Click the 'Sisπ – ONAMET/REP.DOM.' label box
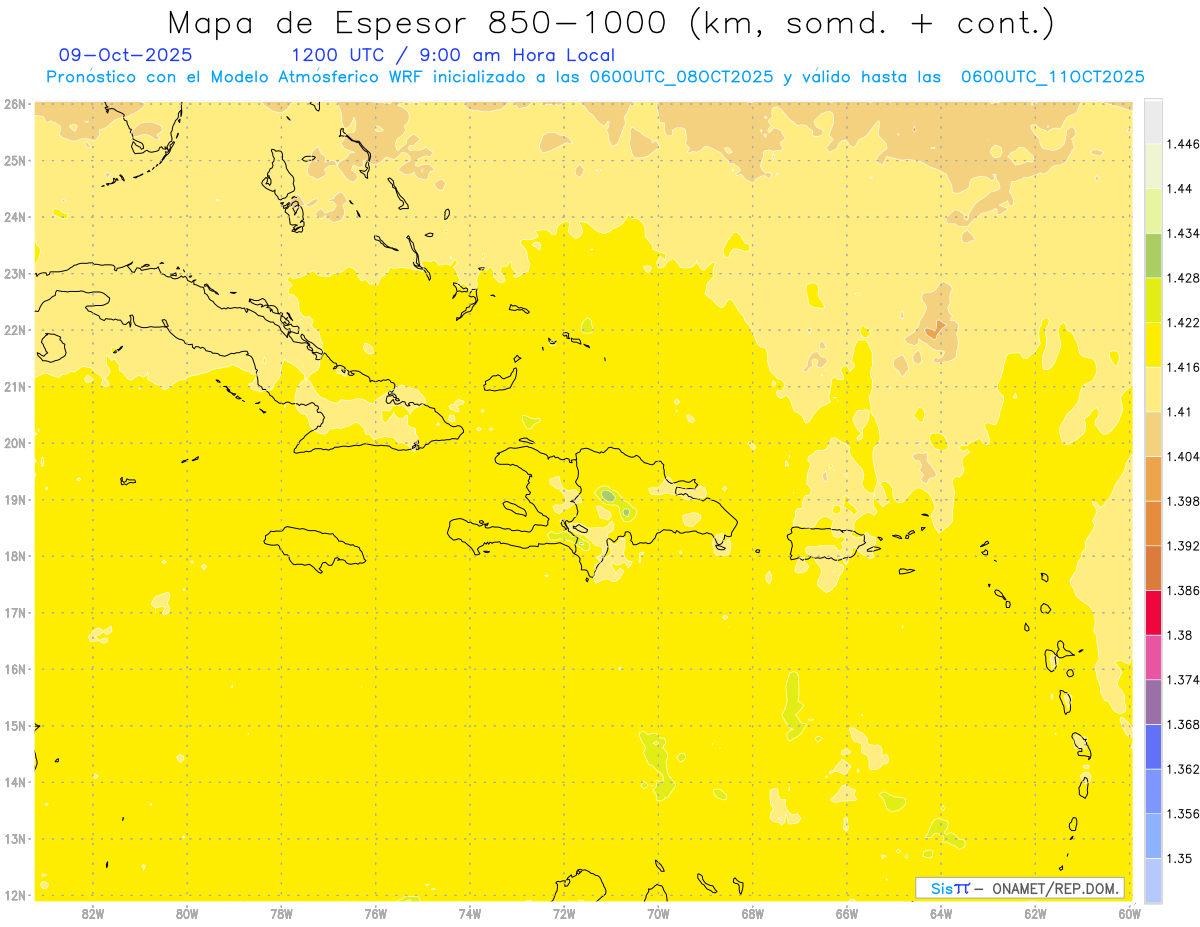 pos(1021,888)
